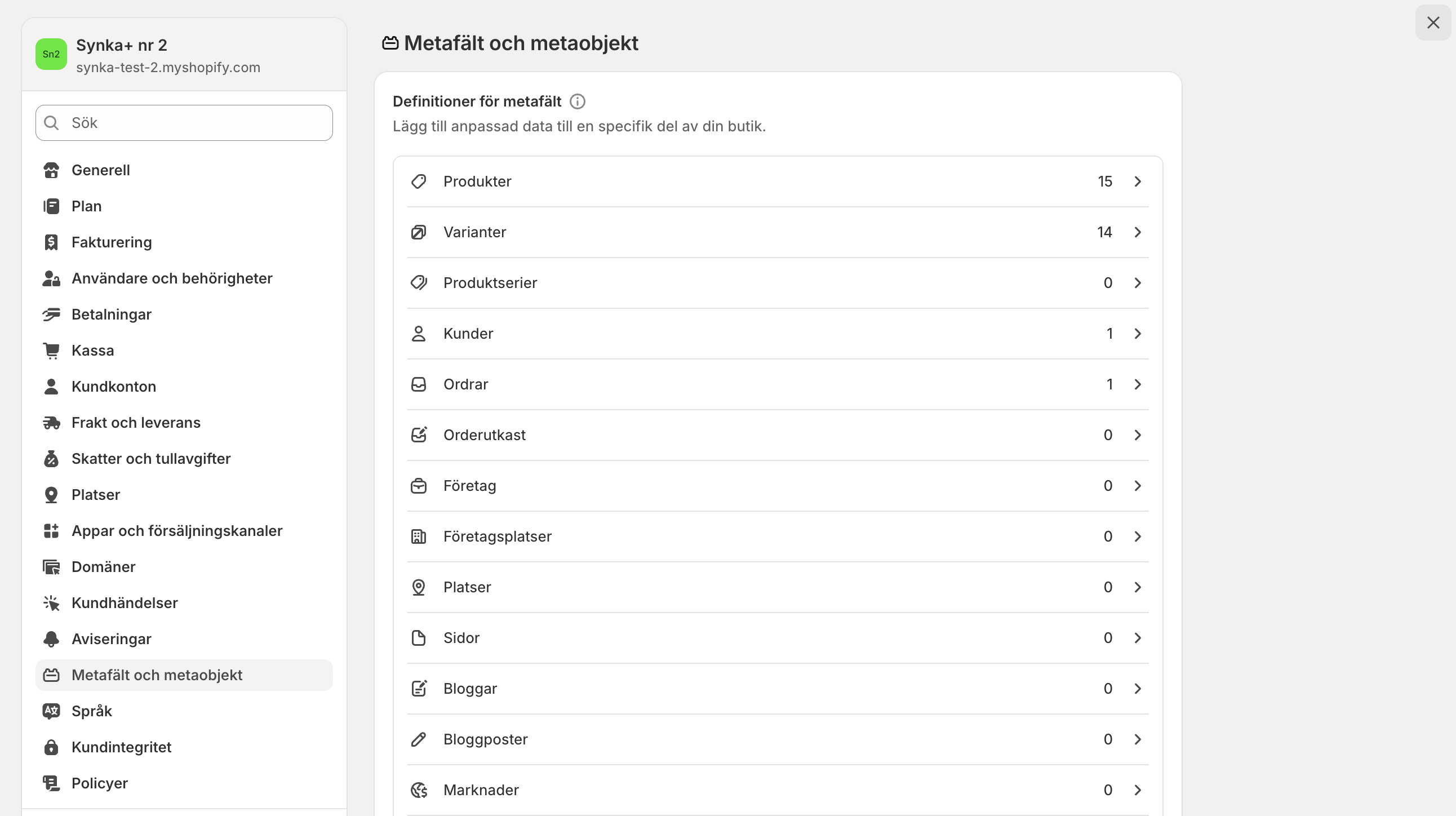Viewport: 1456px width, 816px height.
Task: Open Platser metafield definitions row
Action: pyautogui.click(x=777, y=588)
